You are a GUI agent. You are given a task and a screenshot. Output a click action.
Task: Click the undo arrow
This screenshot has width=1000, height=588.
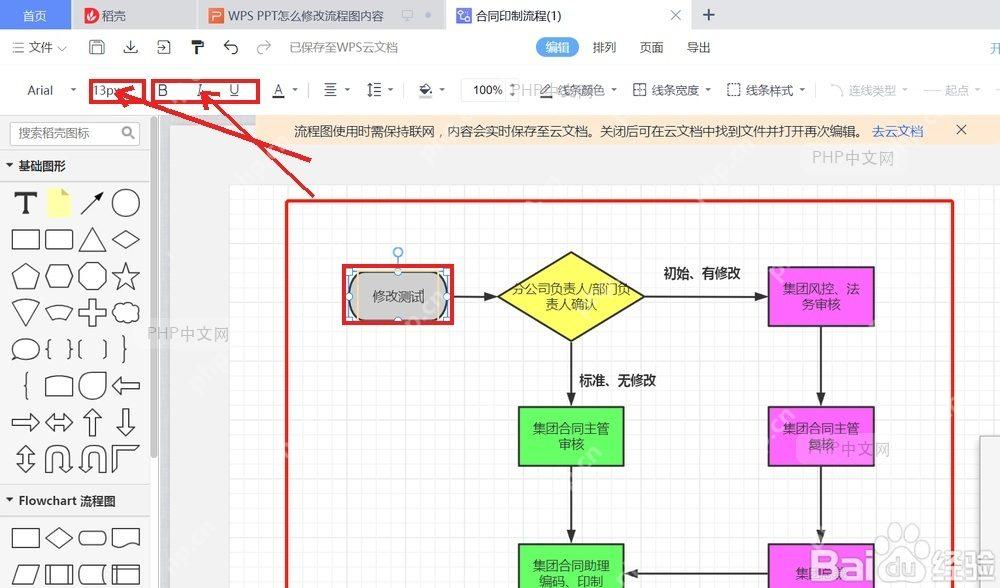click(x=231, y=47)
